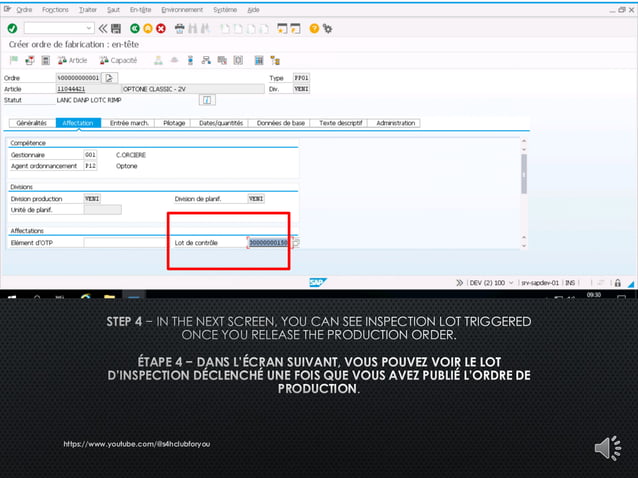Click the lock icon in status bar
The height and width of the screenshot is (478, 638).
point(618,283)
